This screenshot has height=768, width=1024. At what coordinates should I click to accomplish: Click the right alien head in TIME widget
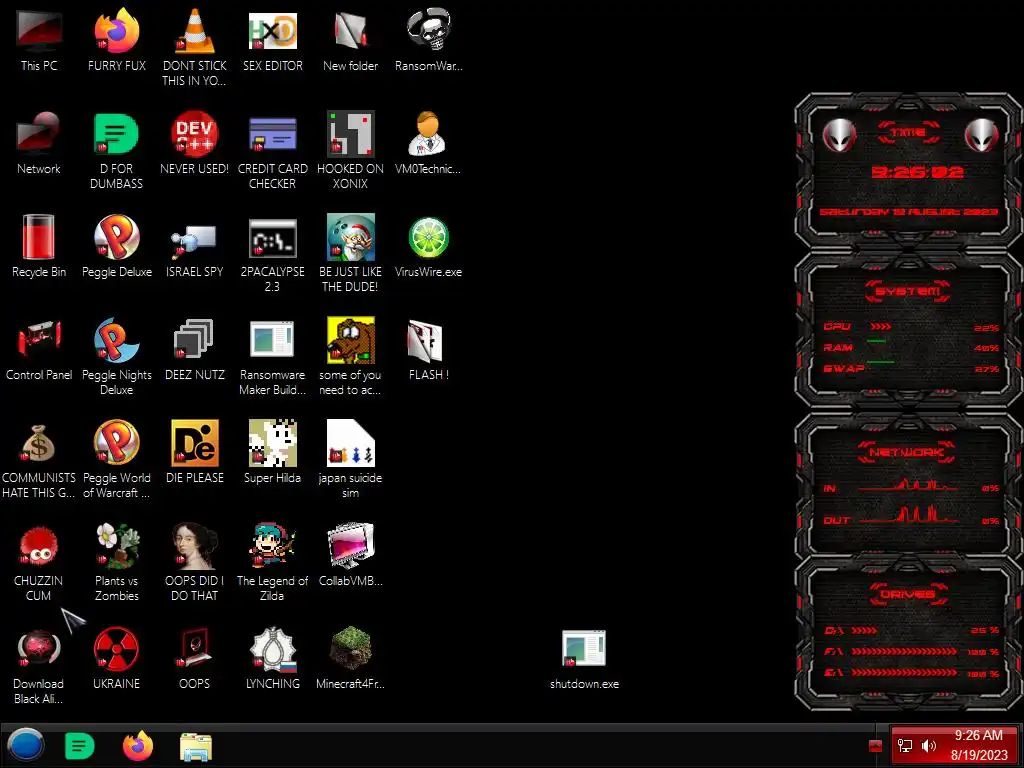point(982,136)
